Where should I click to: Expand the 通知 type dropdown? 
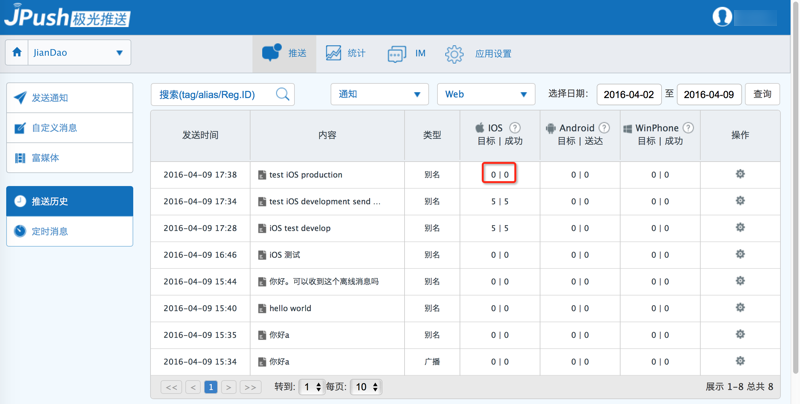pyautogui.click(x=380, y=94)
